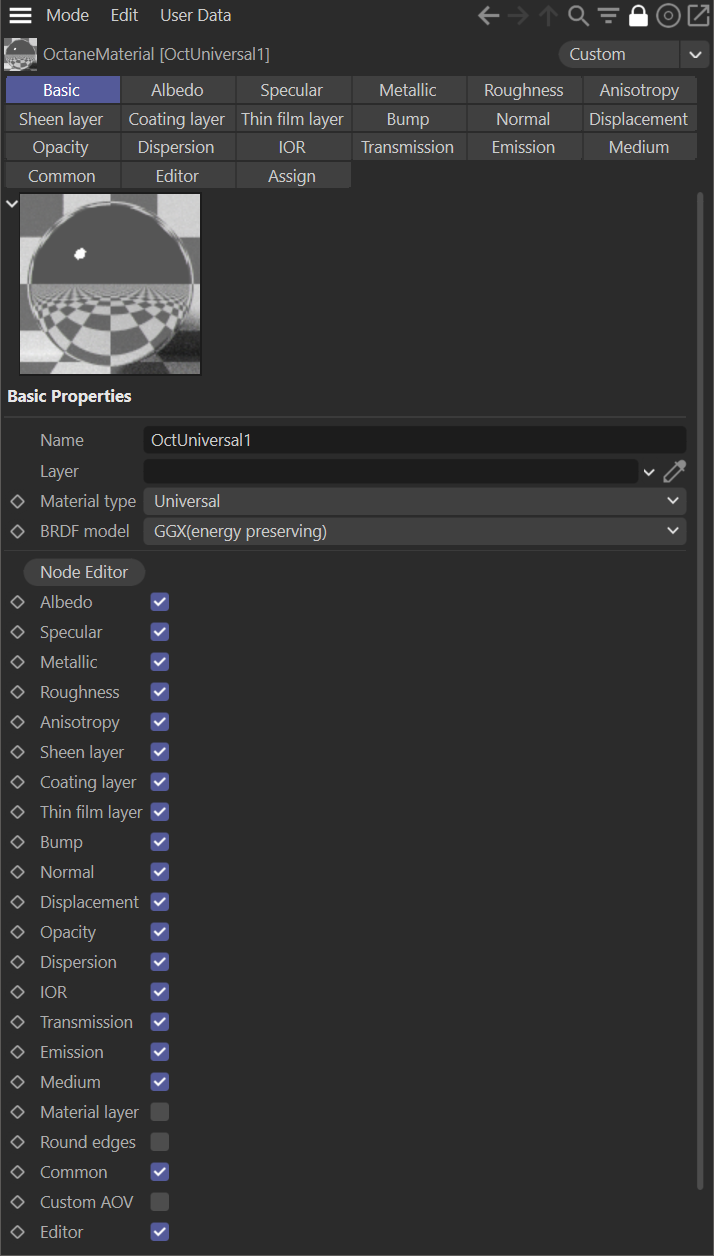714x1256 pixels.
Task: Open the User Data menu
Action: click(195, 16)
